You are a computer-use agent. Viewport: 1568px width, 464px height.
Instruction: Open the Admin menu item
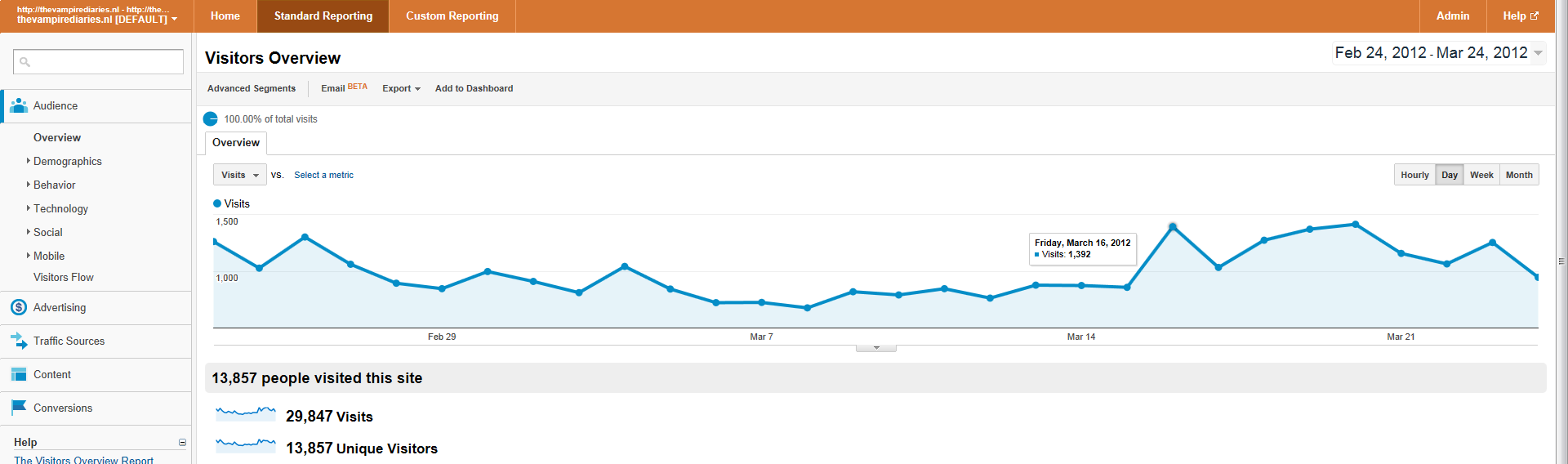[x=1453, y=16]
